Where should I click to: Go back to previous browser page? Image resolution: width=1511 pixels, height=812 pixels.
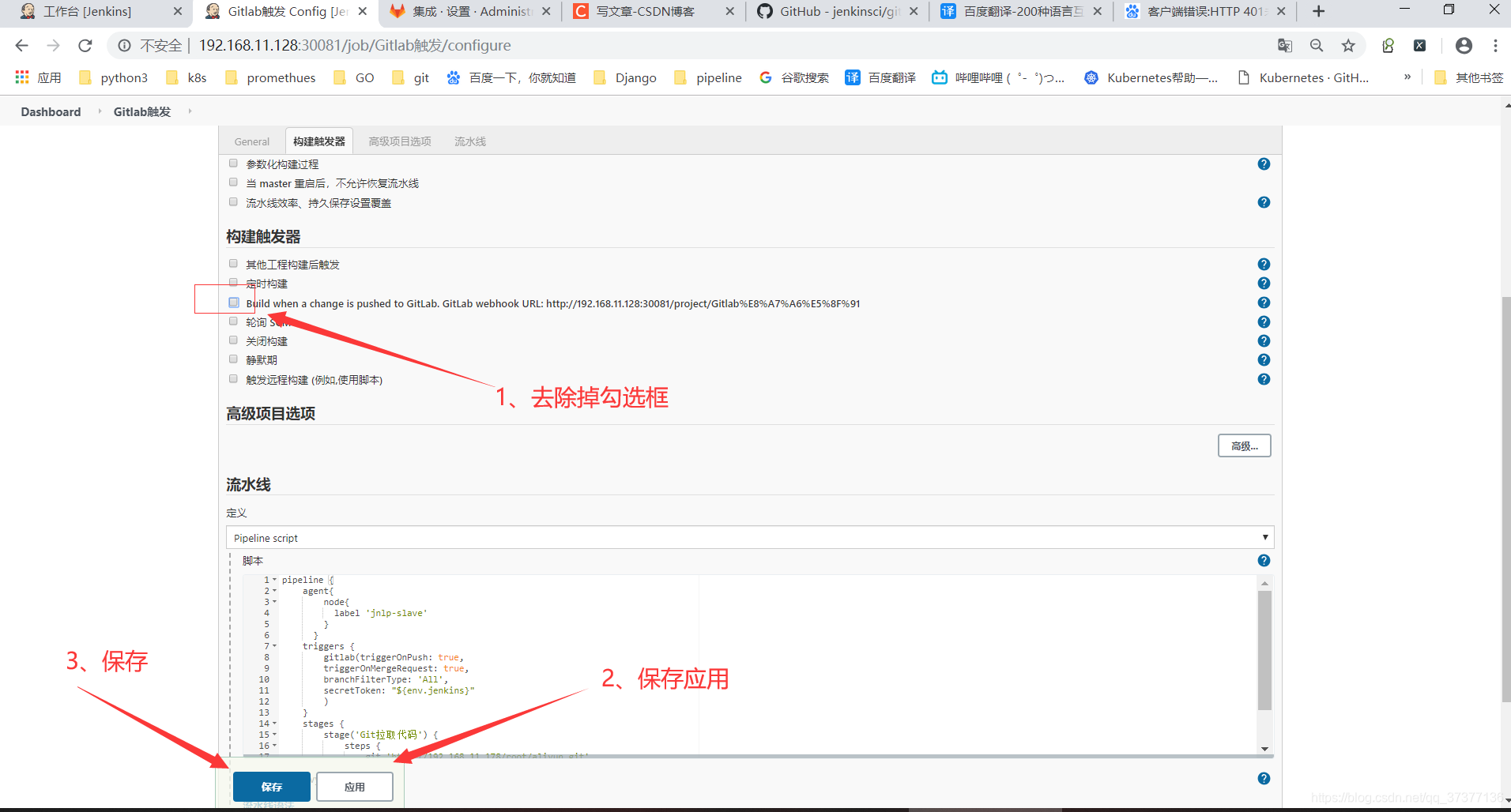[x=21, y=46]
